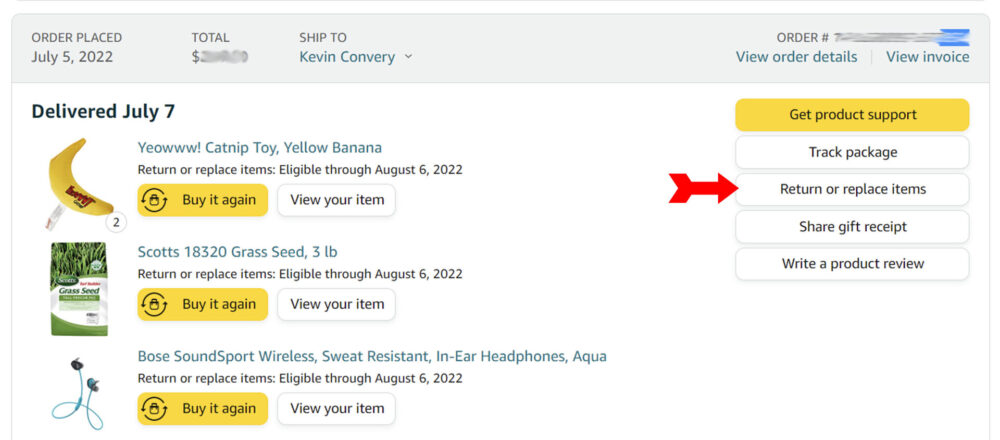This screenshot has height=440, width=1000.
Task: Click View your item for Bose Headphones
Action: (x=336, y=408)
